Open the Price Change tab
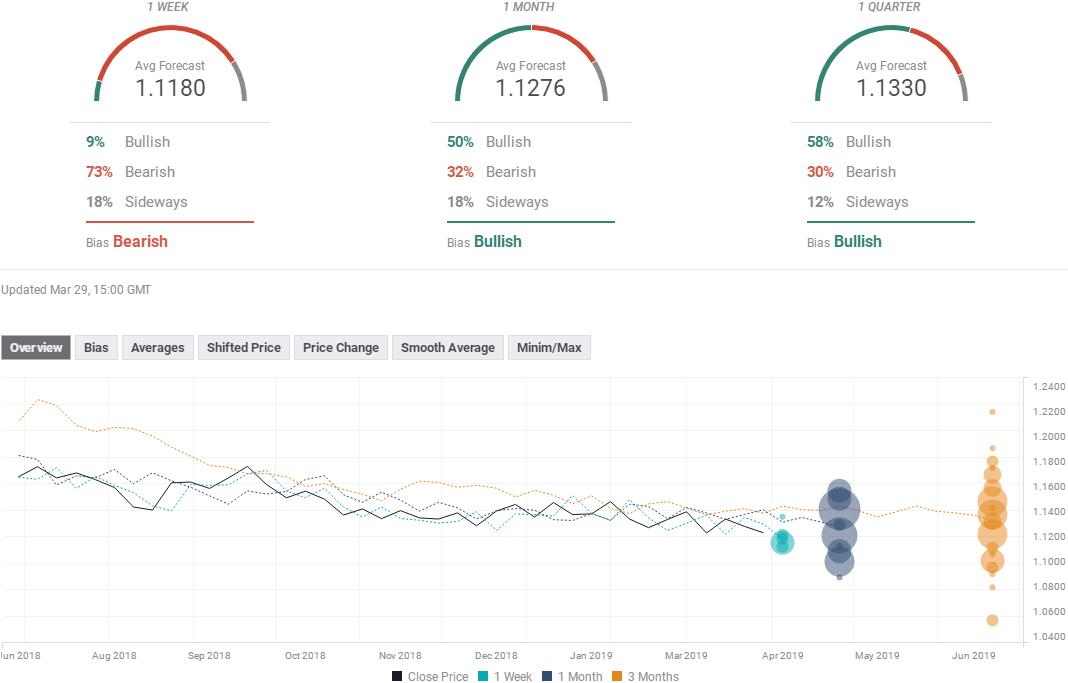 (340, 348)
